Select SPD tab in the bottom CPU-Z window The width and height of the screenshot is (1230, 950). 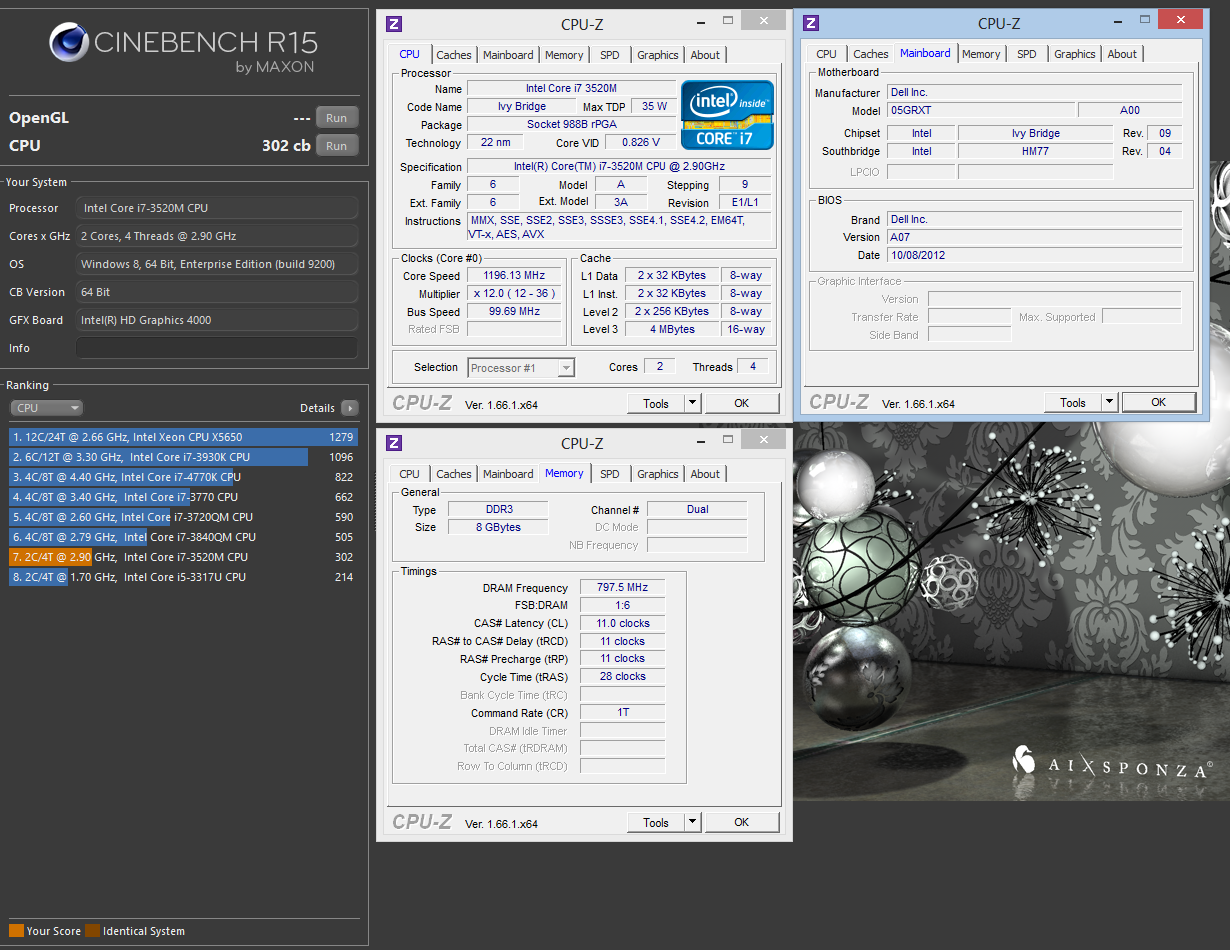610,474
